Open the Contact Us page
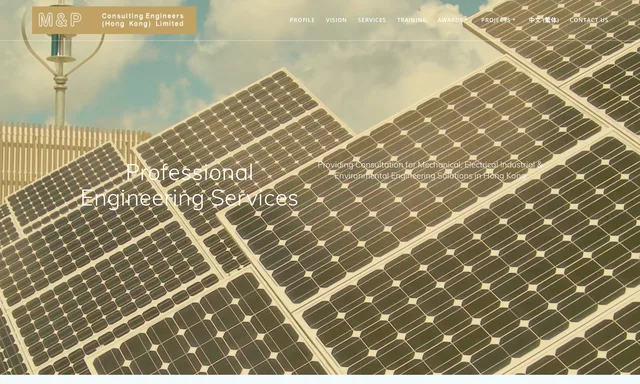This screenshot has width=640, height=384. coord(589,20)
